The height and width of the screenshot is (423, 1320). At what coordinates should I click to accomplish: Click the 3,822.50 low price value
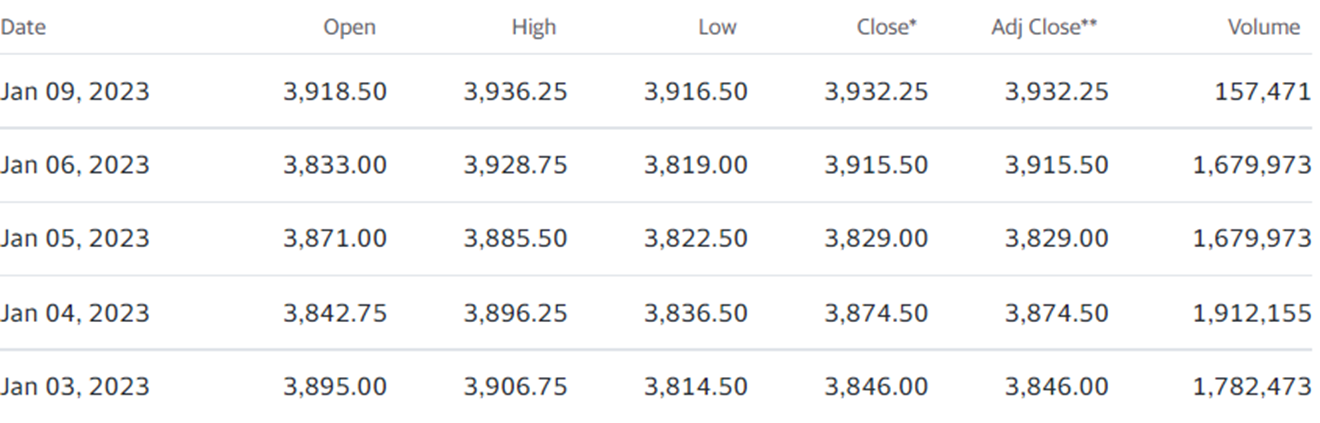click(x=695, y=239)
